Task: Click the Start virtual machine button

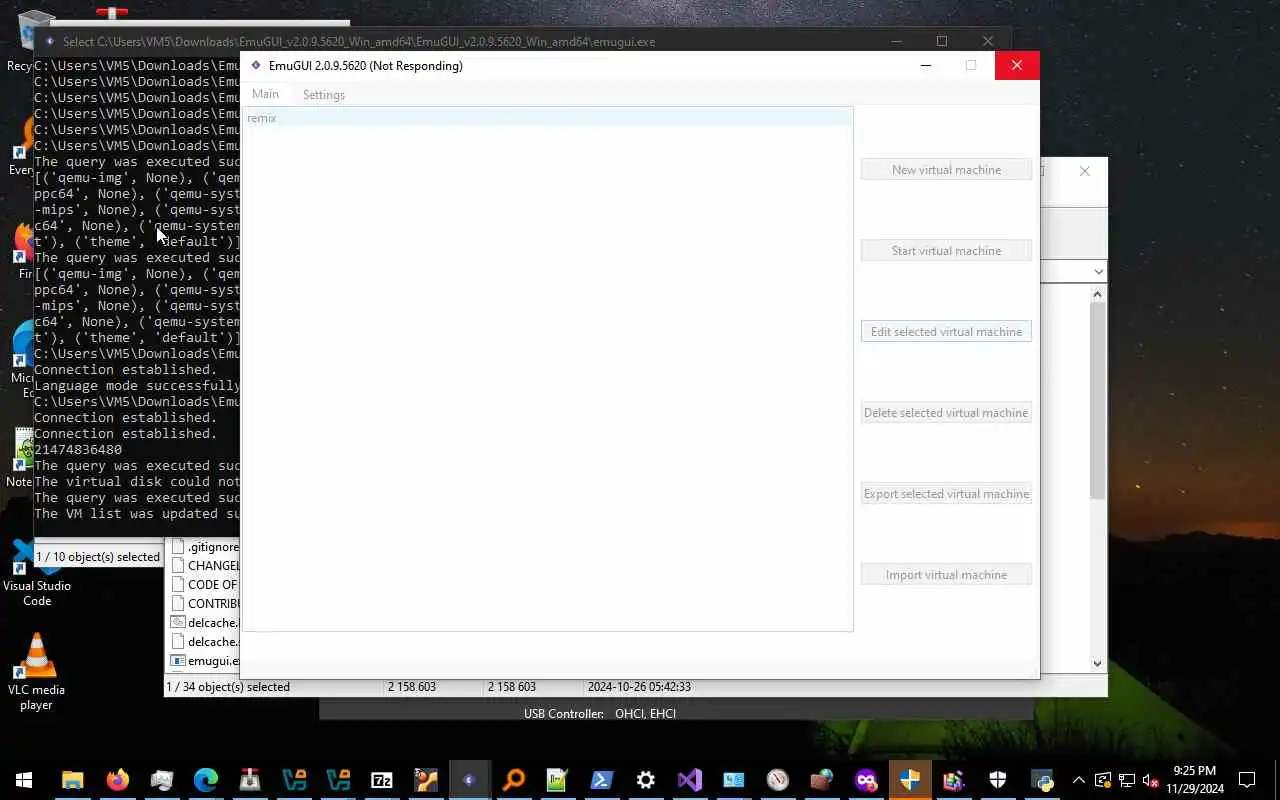Action: 946,251
